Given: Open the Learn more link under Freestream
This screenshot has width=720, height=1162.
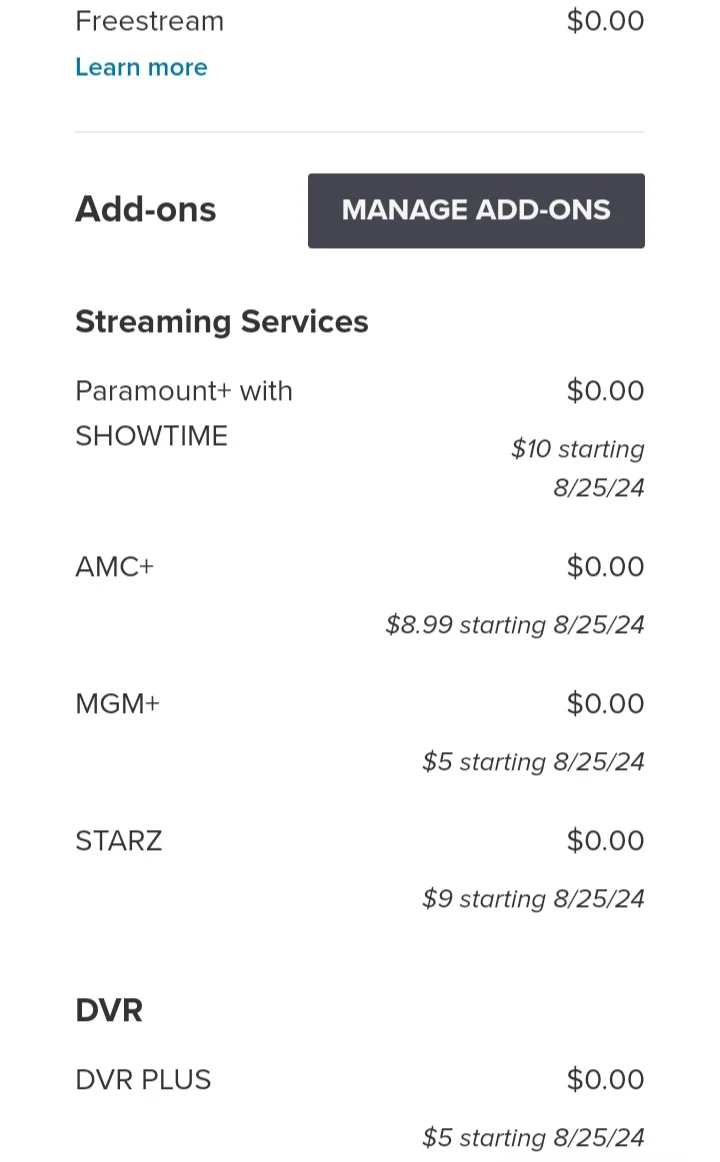Looking at the screenshot, I should [x=141, y=67].
